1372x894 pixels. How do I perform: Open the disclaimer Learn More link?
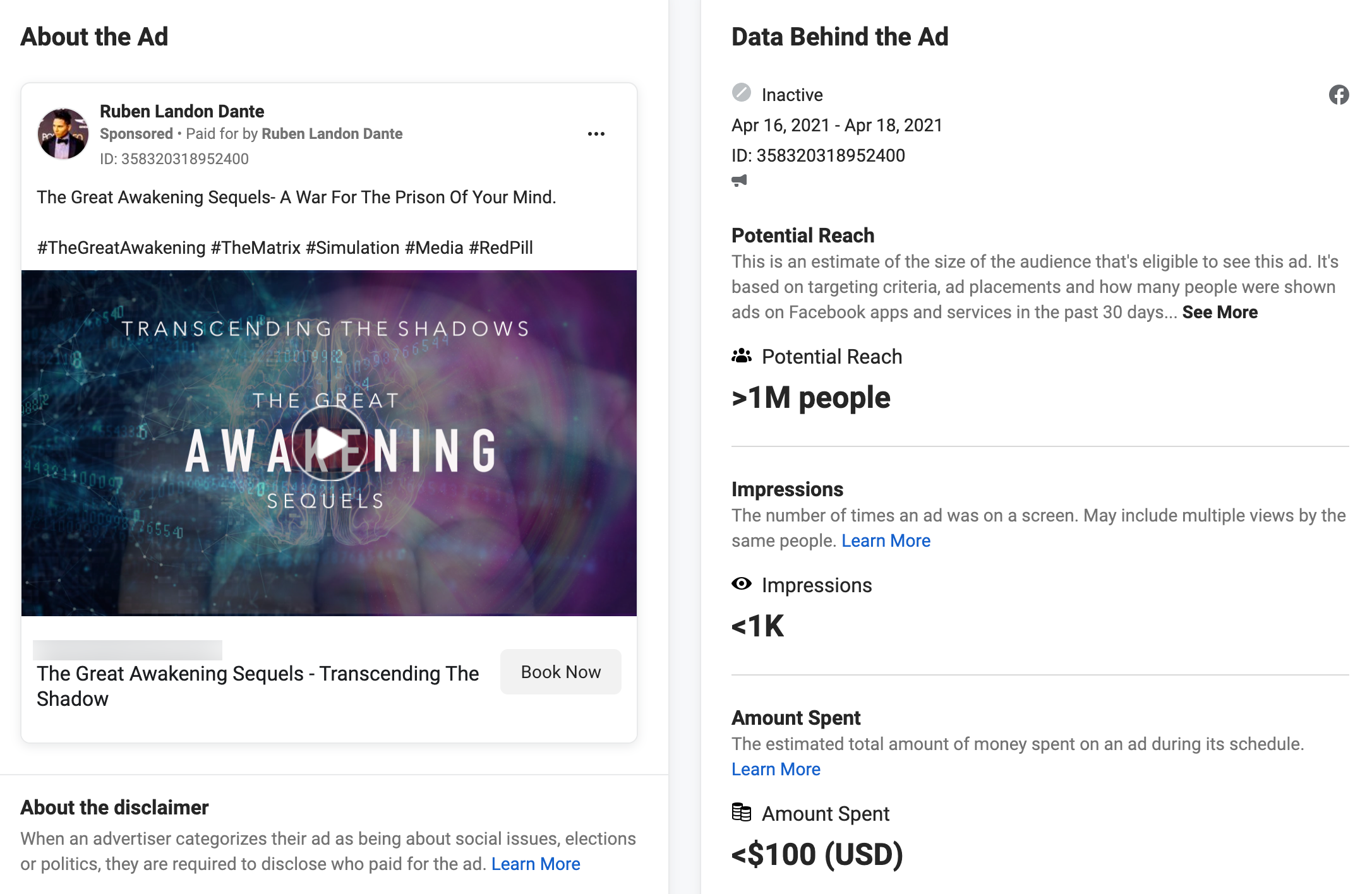536,864
